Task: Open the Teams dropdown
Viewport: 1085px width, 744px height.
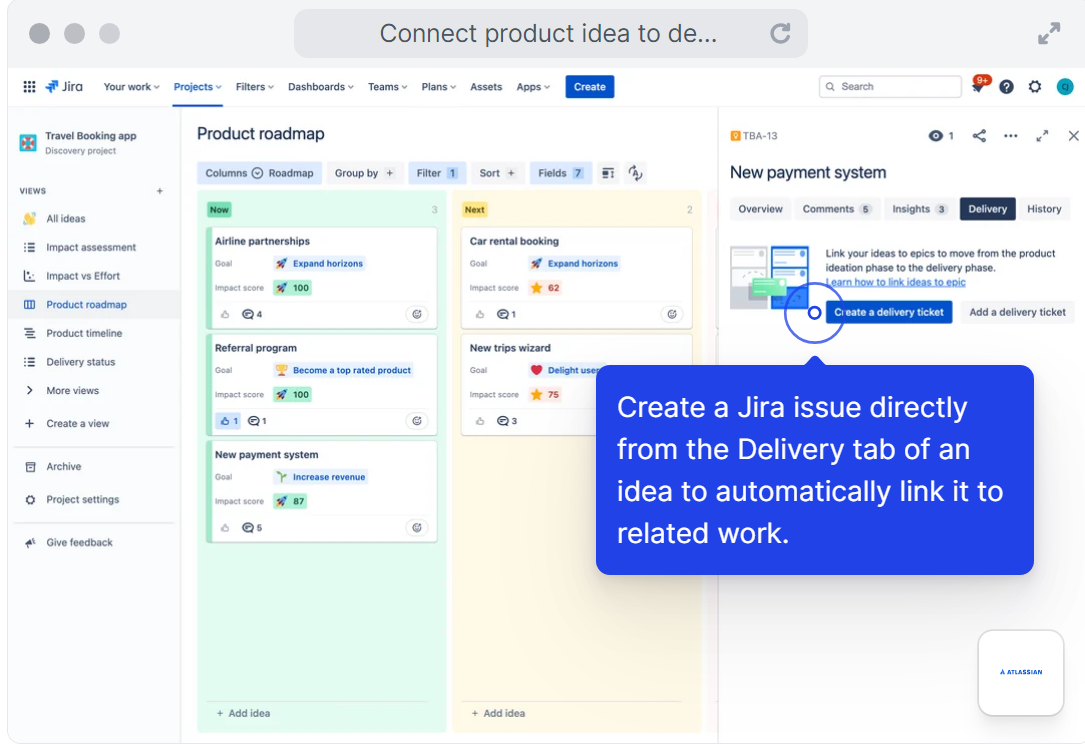Action: (x=388, y=87)
